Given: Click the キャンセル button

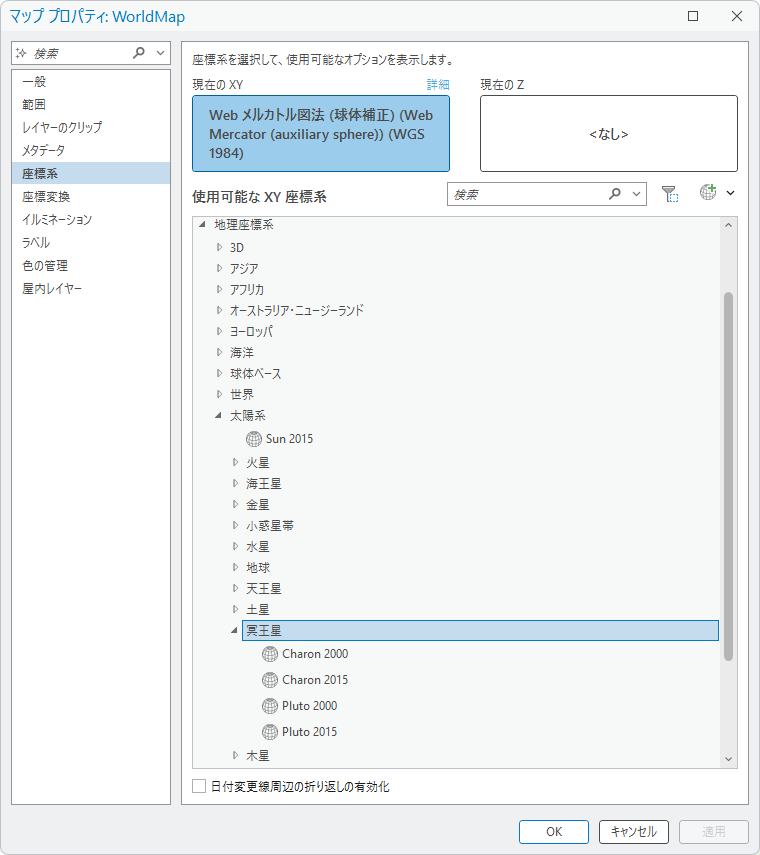Looking at the screenshot, I should point(634,832).
